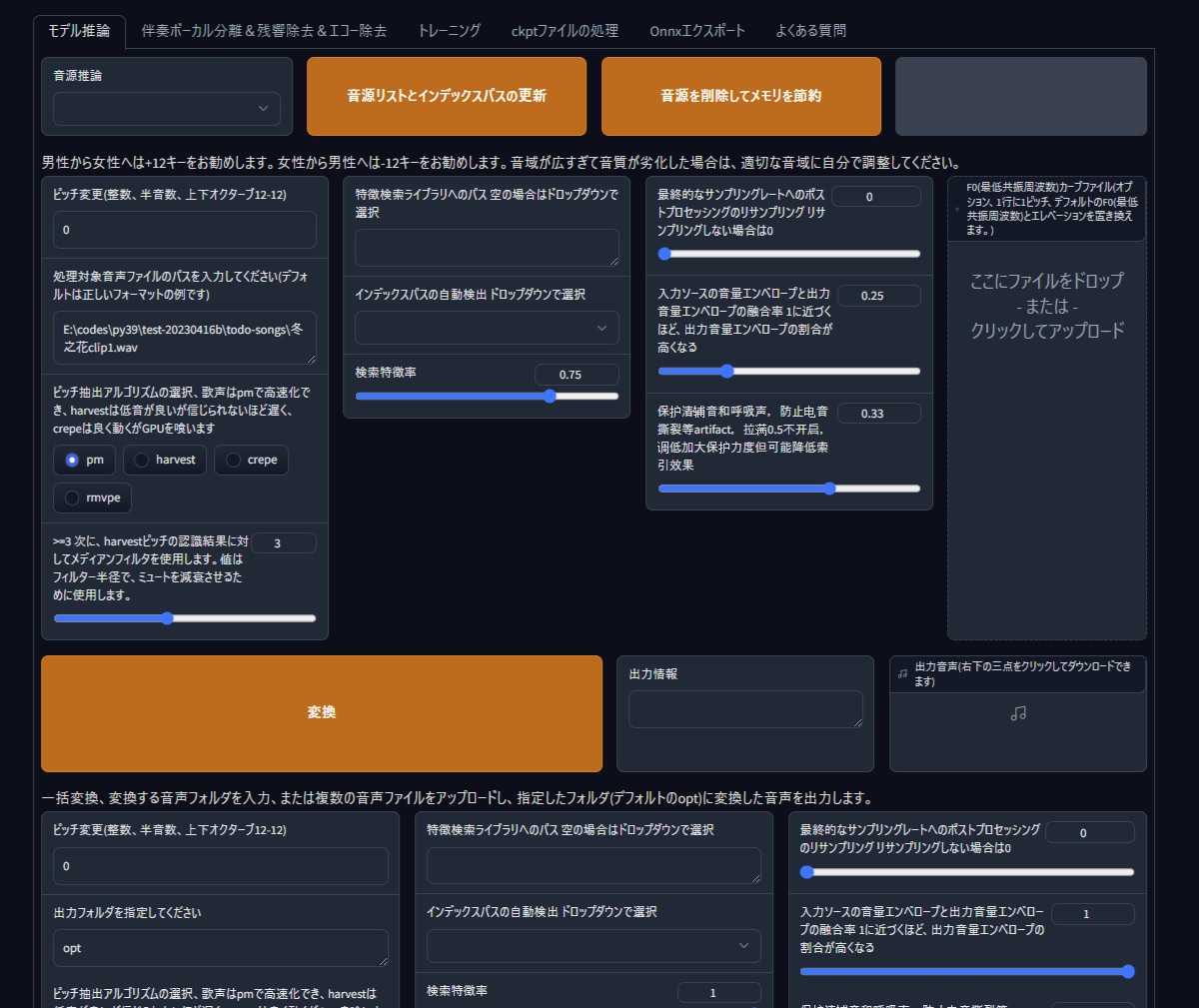Screen dimensions: 1199x1008
Task: Click the batch volume envelope slider set to 1
Action: coord(967,971)
